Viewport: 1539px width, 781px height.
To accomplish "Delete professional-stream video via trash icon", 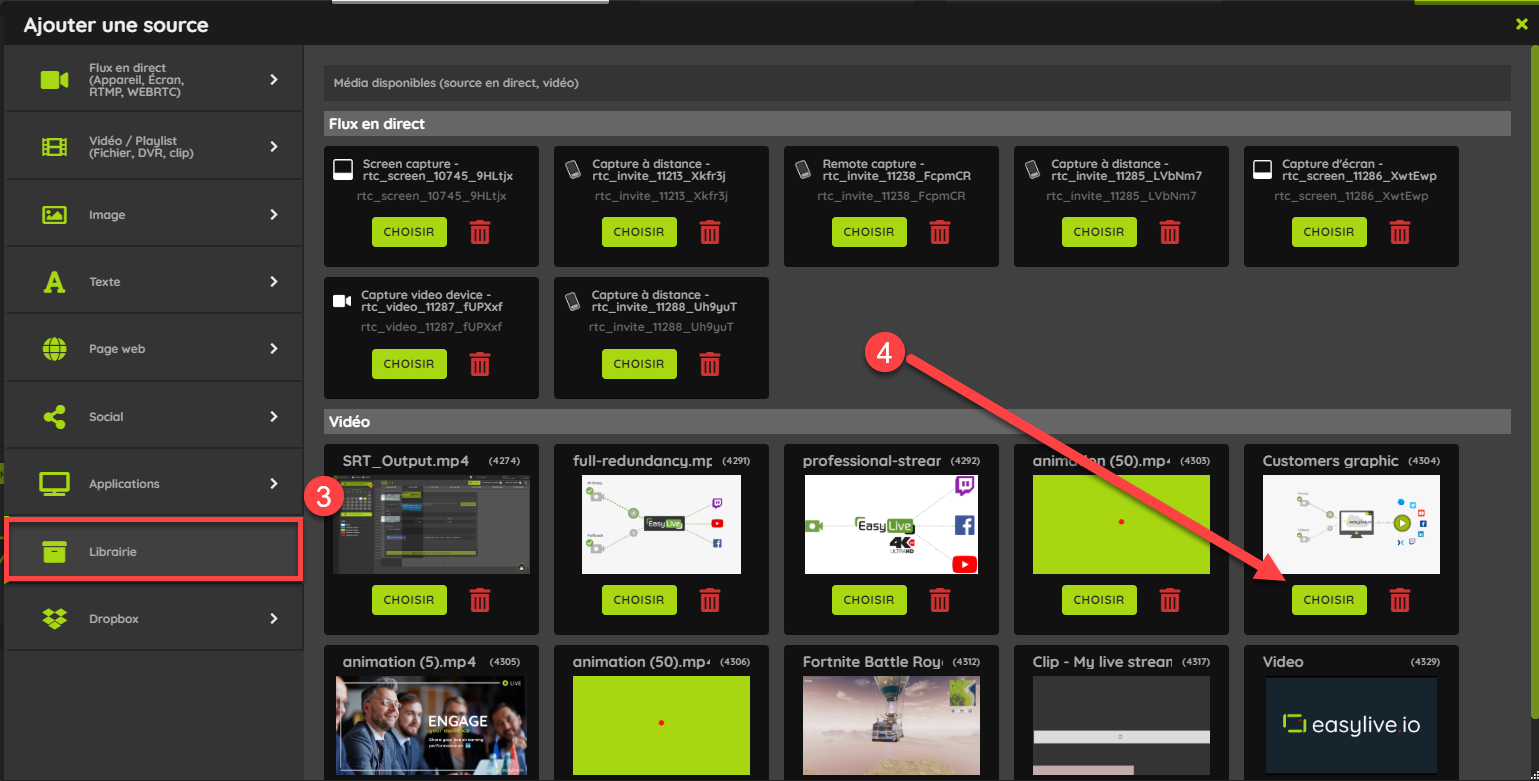I will (940, 600).
